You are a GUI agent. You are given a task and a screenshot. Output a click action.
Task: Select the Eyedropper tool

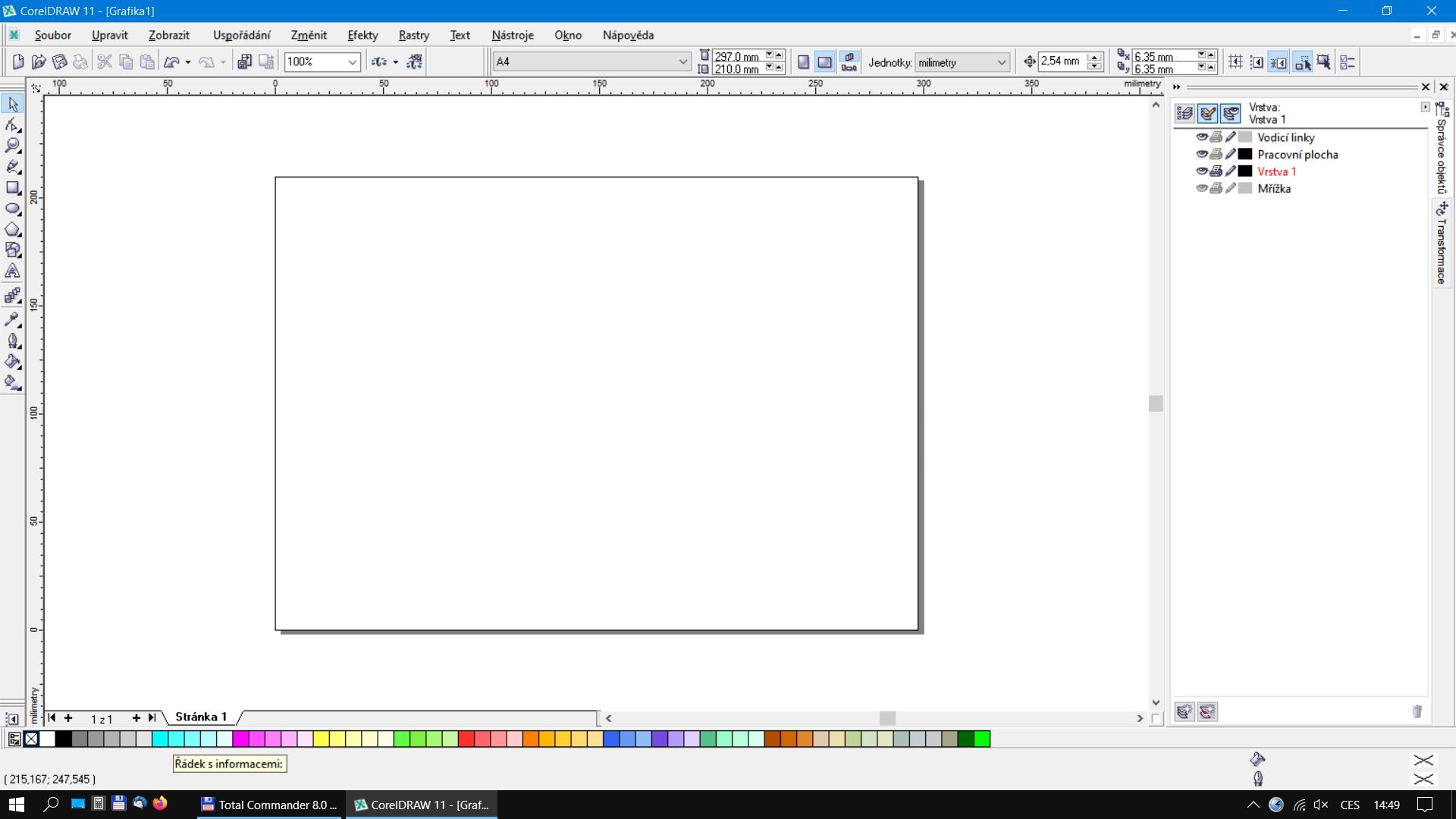point(13,319)
